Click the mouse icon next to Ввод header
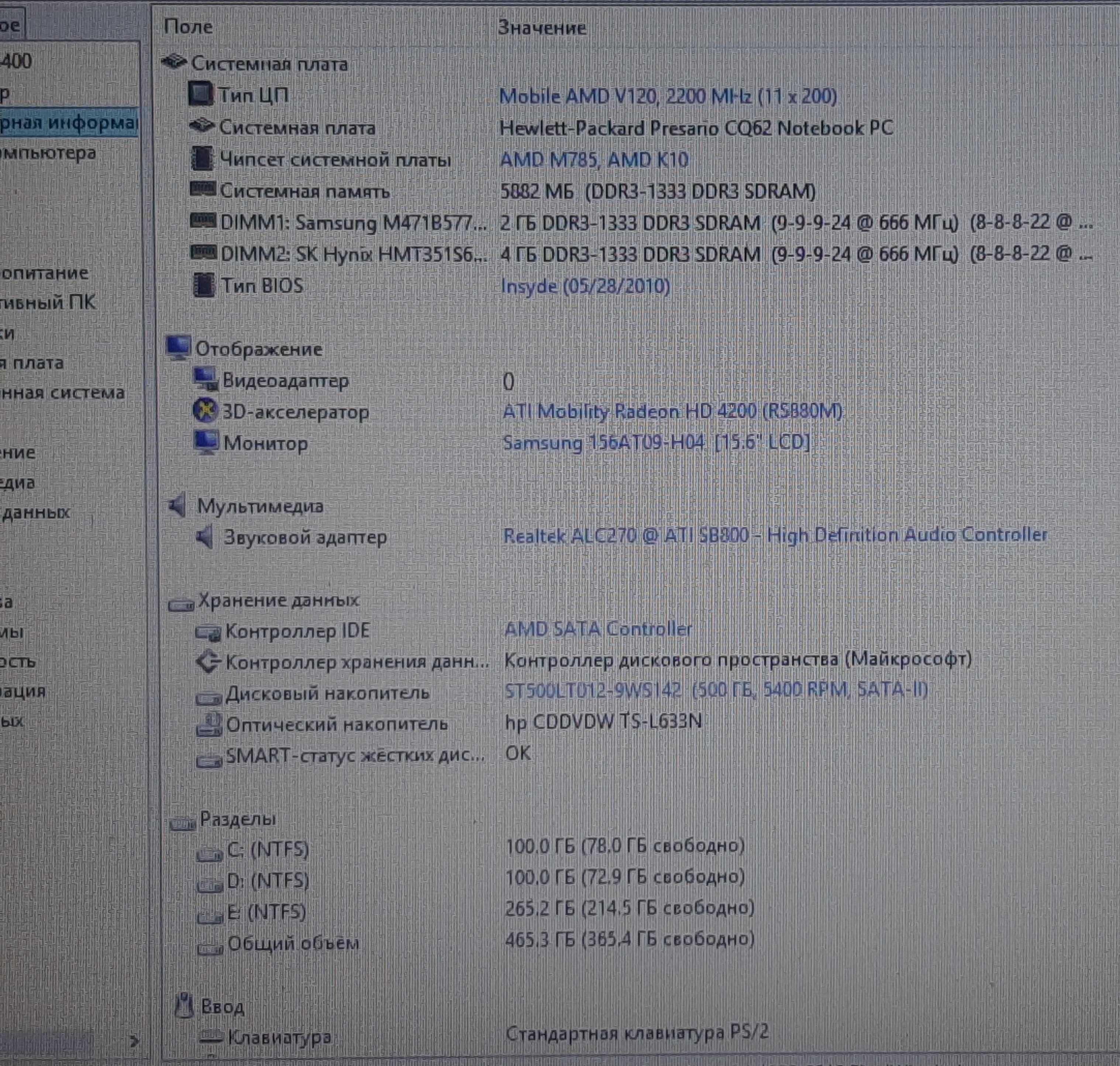 tap(184, 1005)
